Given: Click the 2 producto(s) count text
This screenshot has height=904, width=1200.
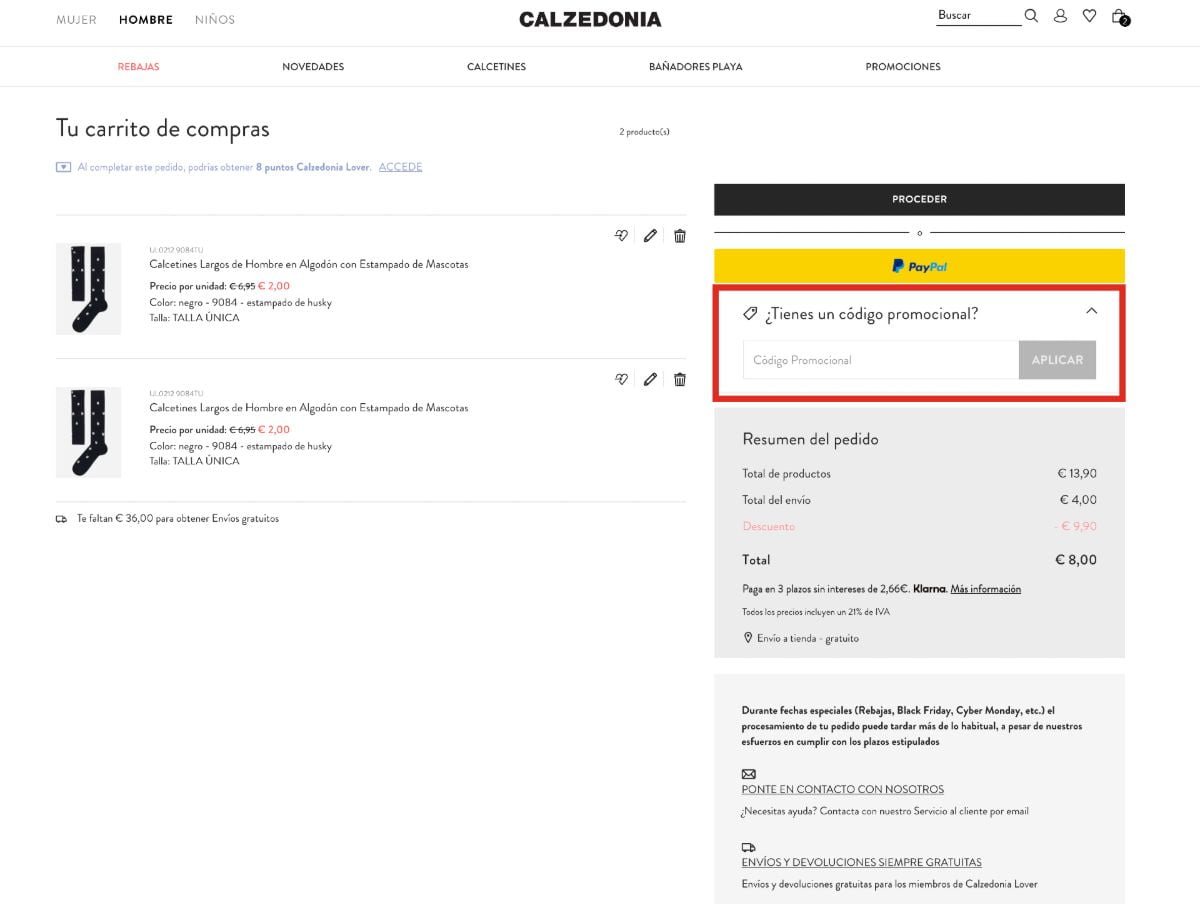Looking at the screenshot, I should [644, 132].
